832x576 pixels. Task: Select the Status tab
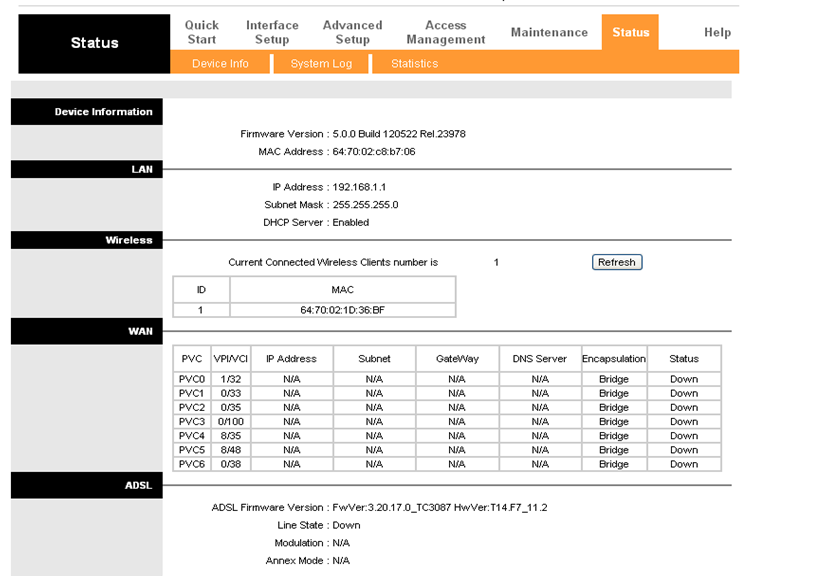[x=630, y=32]
